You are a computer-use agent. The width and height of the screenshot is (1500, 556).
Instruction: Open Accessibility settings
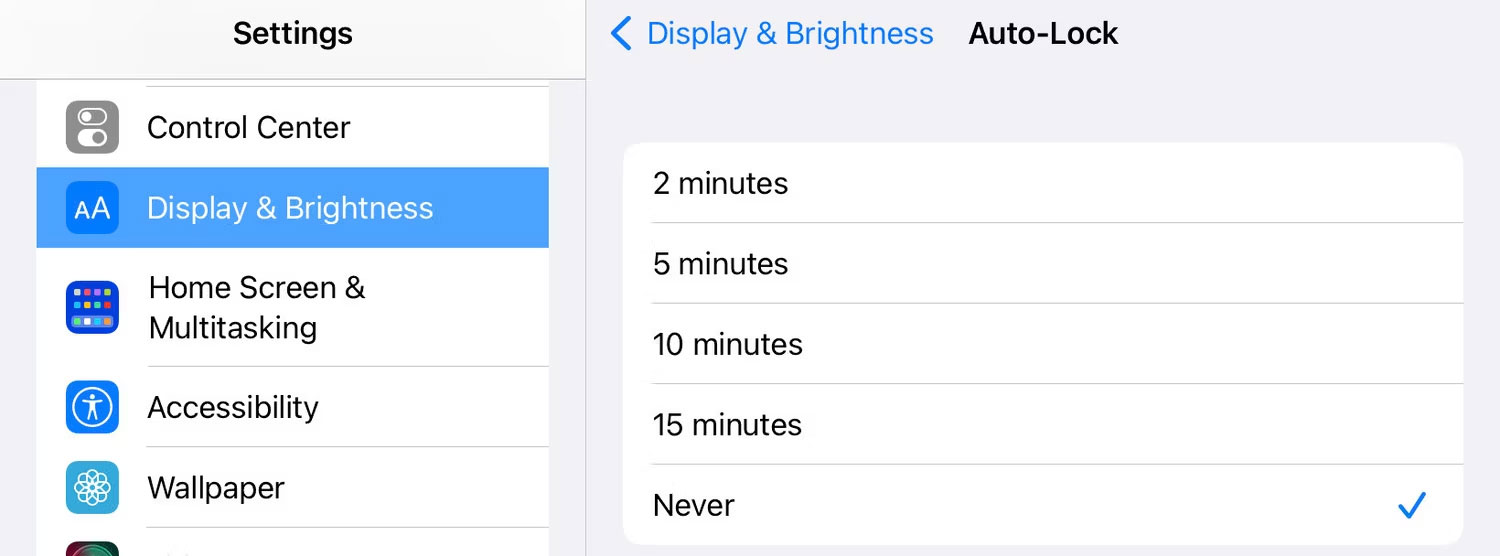pyautogui.click(x=293, y=407)
